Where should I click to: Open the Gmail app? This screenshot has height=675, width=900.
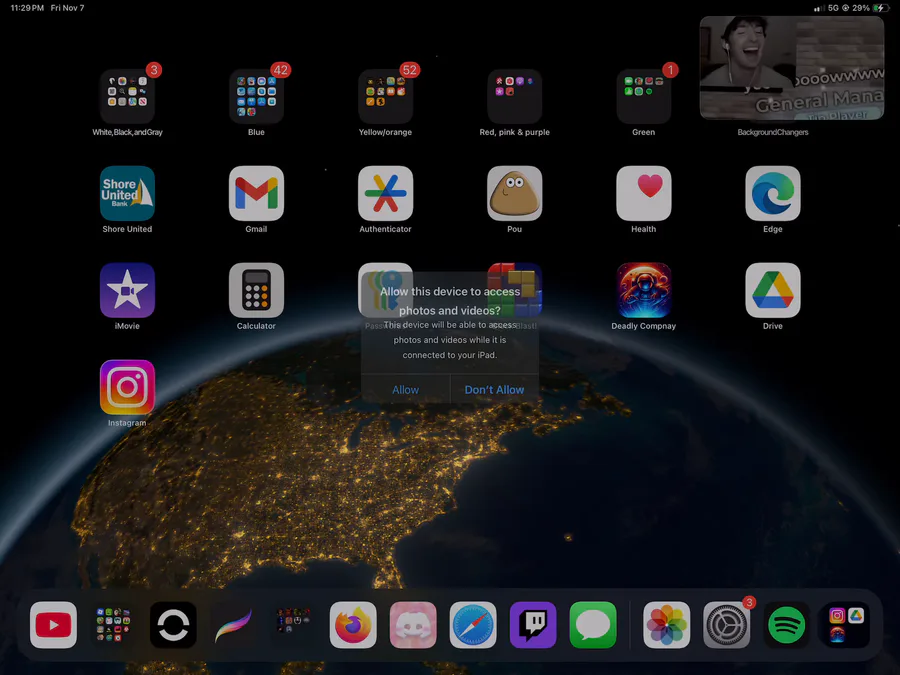[x=257, y=193]
